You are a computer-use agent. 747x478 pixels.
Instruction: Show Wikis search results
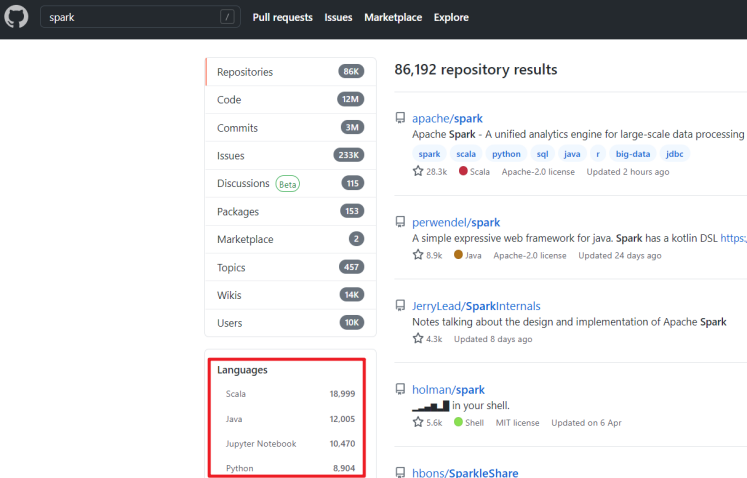tap(291, 295)
